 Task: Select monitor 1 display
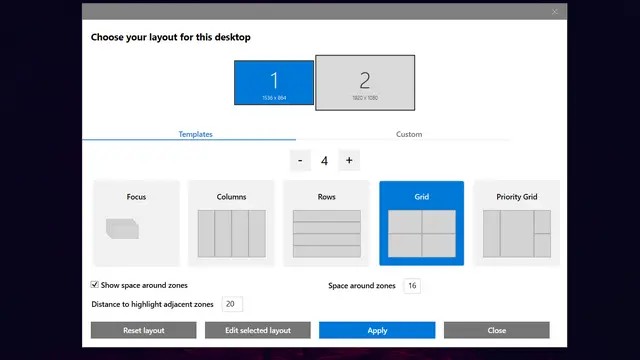(274, 82)
